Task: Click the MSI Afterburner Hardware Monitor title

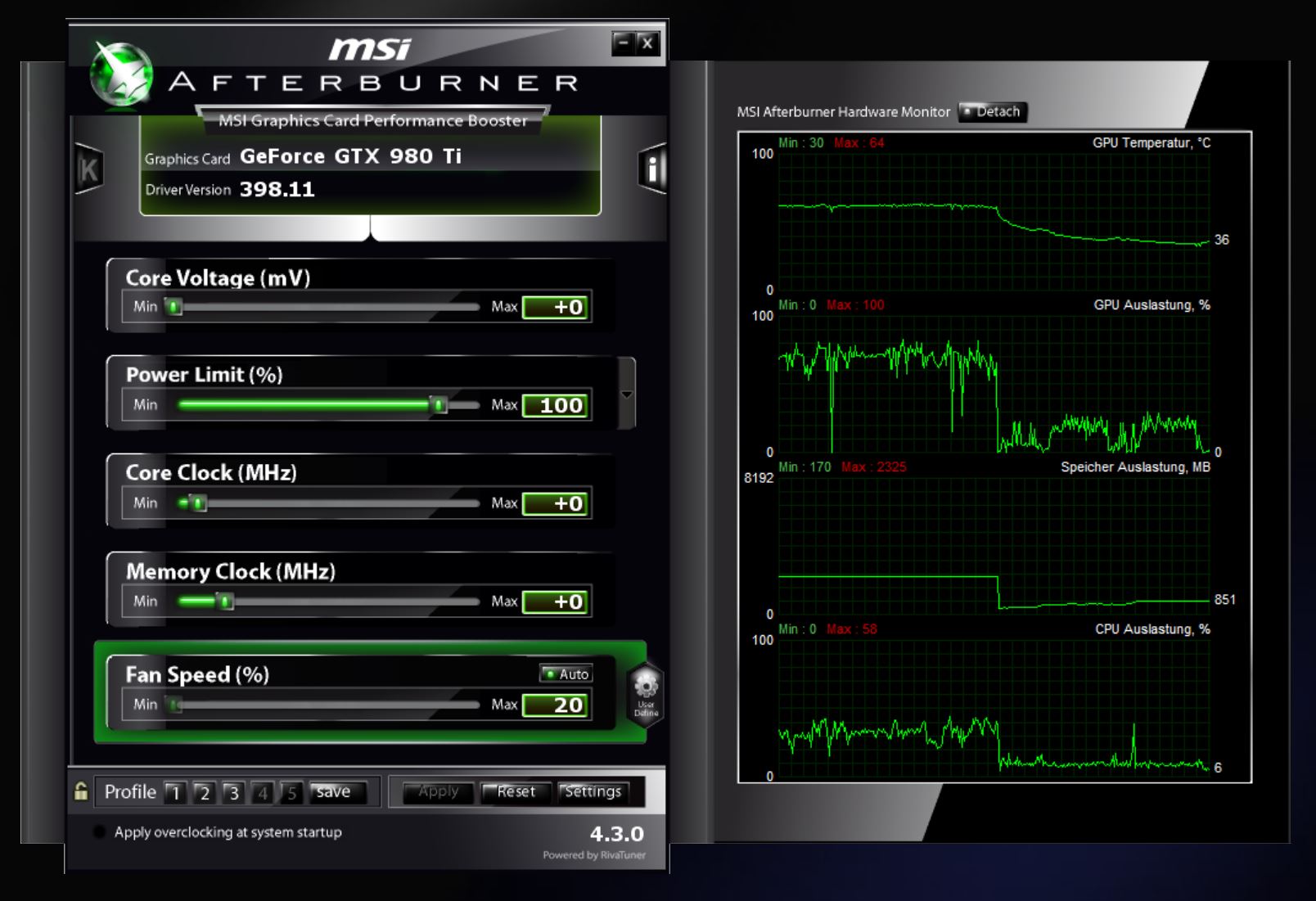Action: 844,111
